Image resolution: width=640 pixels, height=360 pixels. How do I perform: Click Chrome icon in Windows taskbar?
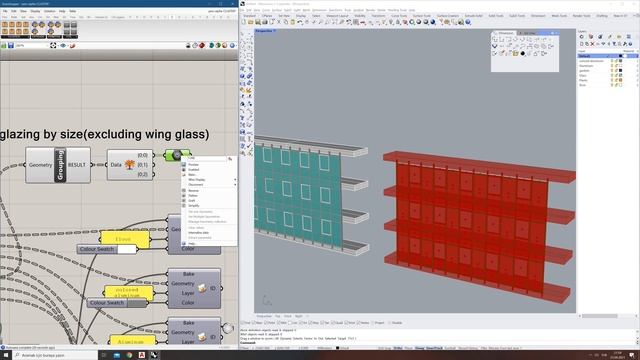129,355
